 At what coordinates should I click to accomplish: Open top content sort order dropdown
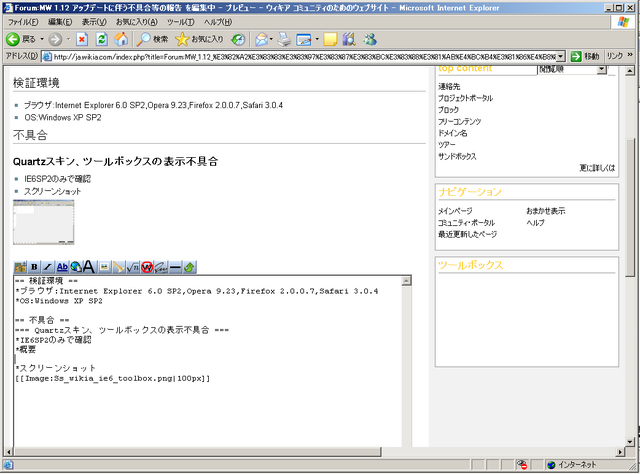click(601, 70)
